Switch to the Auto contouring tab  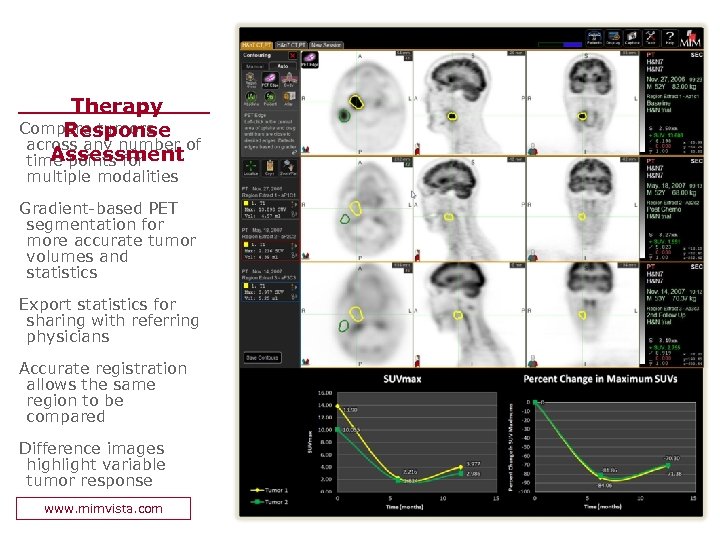[x=283, y=66]
